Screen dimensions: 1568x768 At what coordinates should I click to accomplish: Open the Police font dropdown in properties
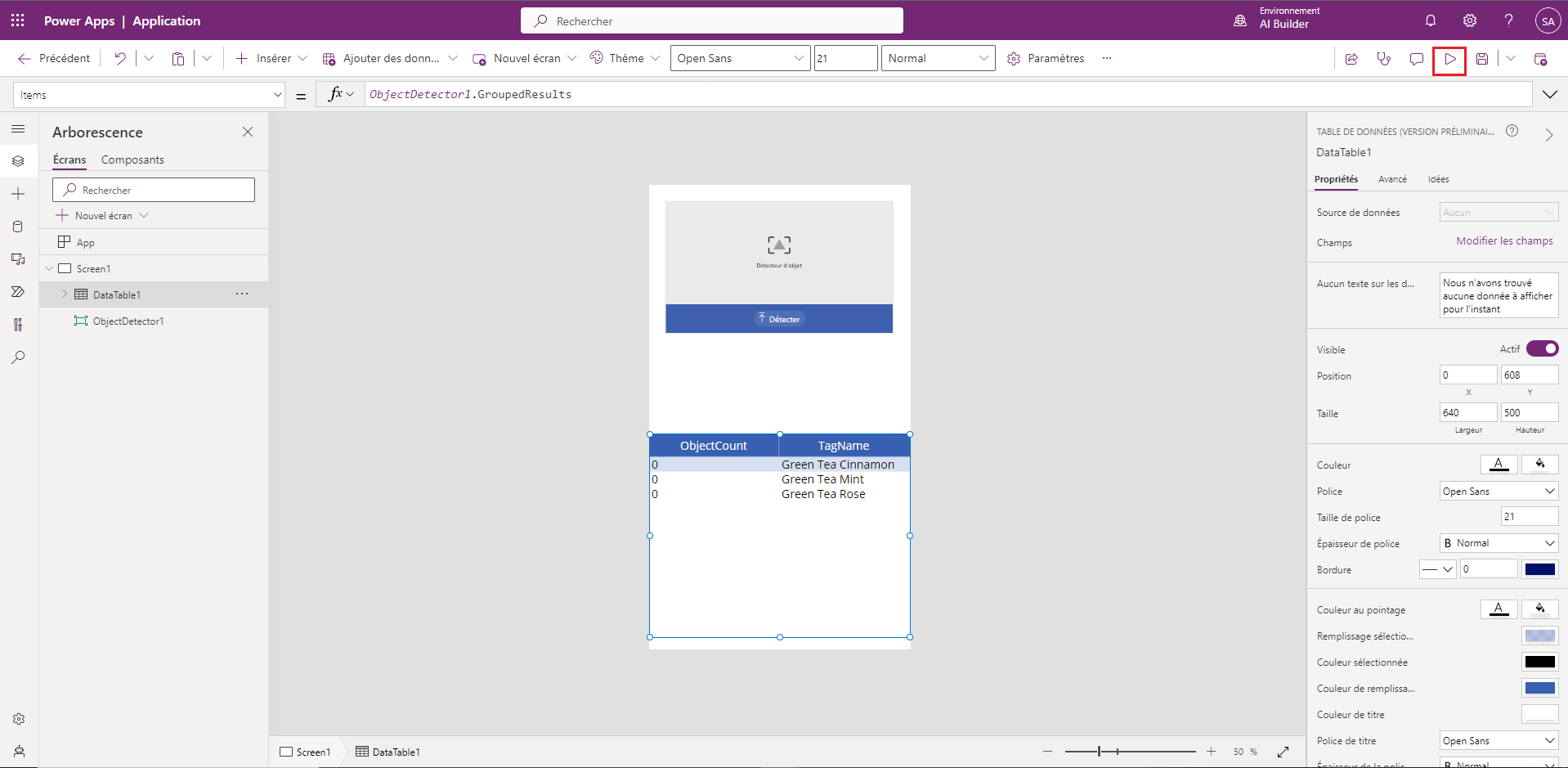click(1499, 492)
